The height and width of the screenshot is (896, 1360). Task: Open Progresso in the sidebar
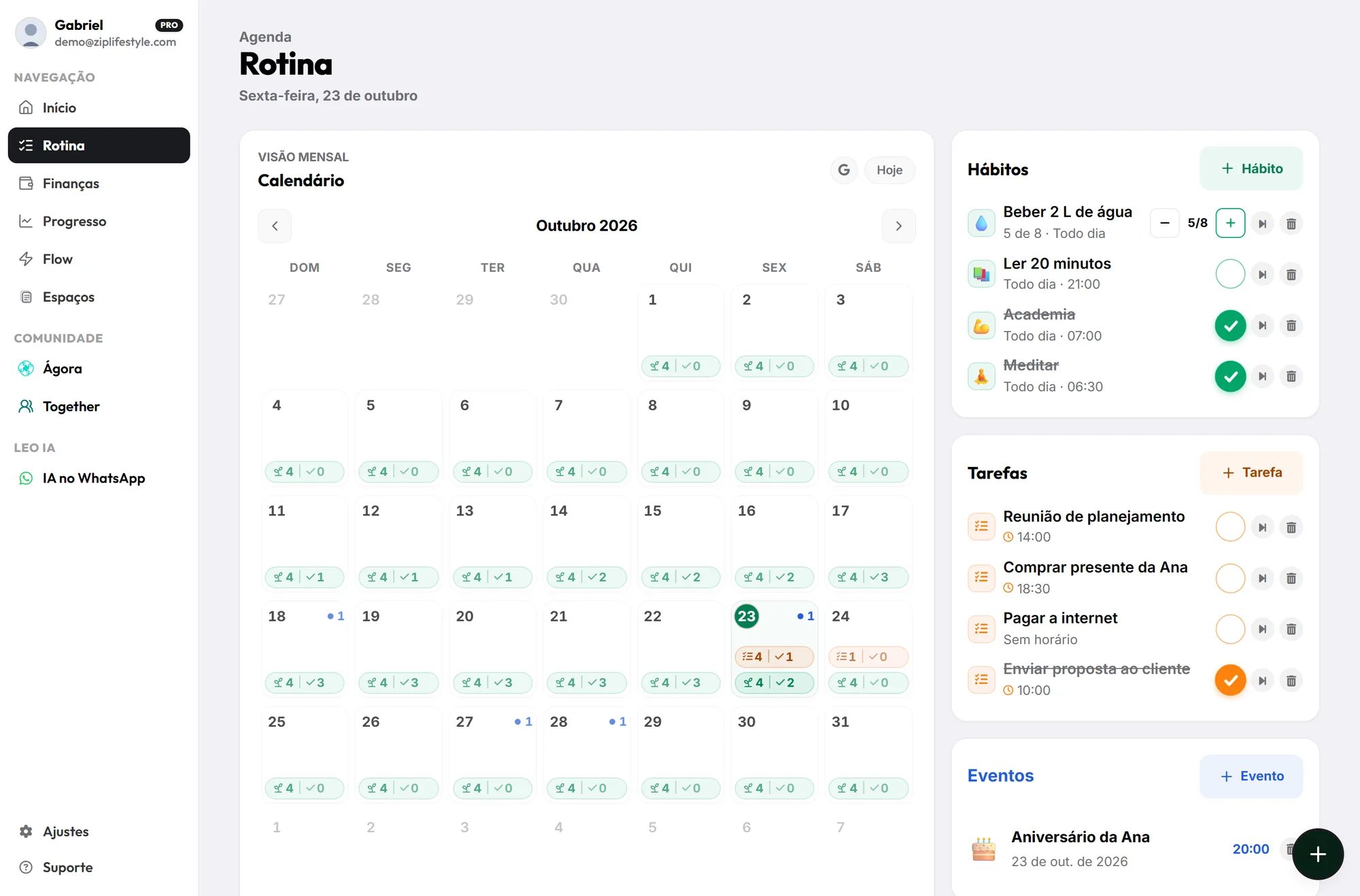(x=99, y=221)
